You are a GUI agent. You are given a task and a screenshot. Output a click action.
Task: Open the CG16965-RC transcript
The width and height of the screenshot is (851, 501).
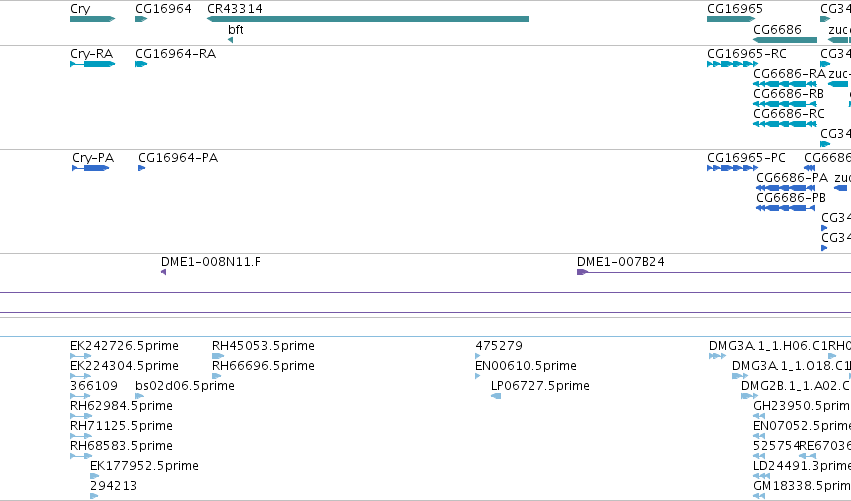click(x=732, y=64)
